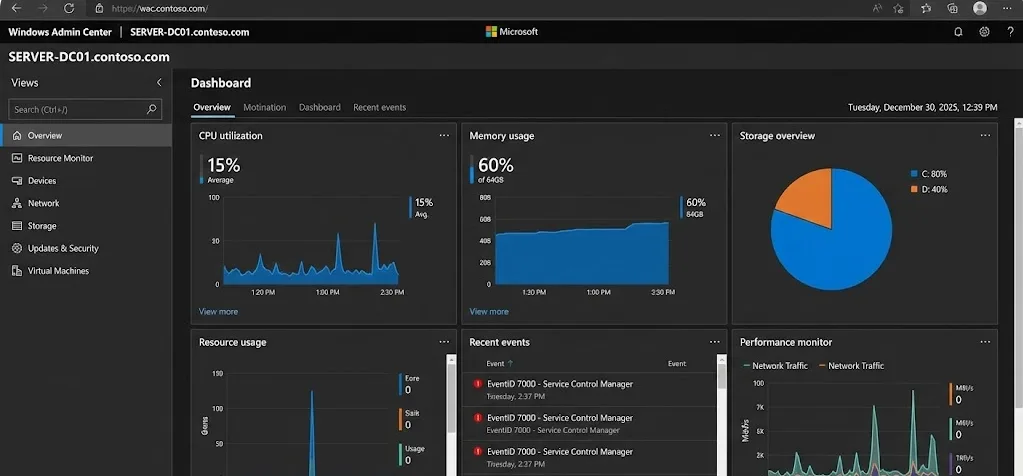This screenshot has height=476, width=1023.
Task: Sort recent events by Event column
Action: 499,364
